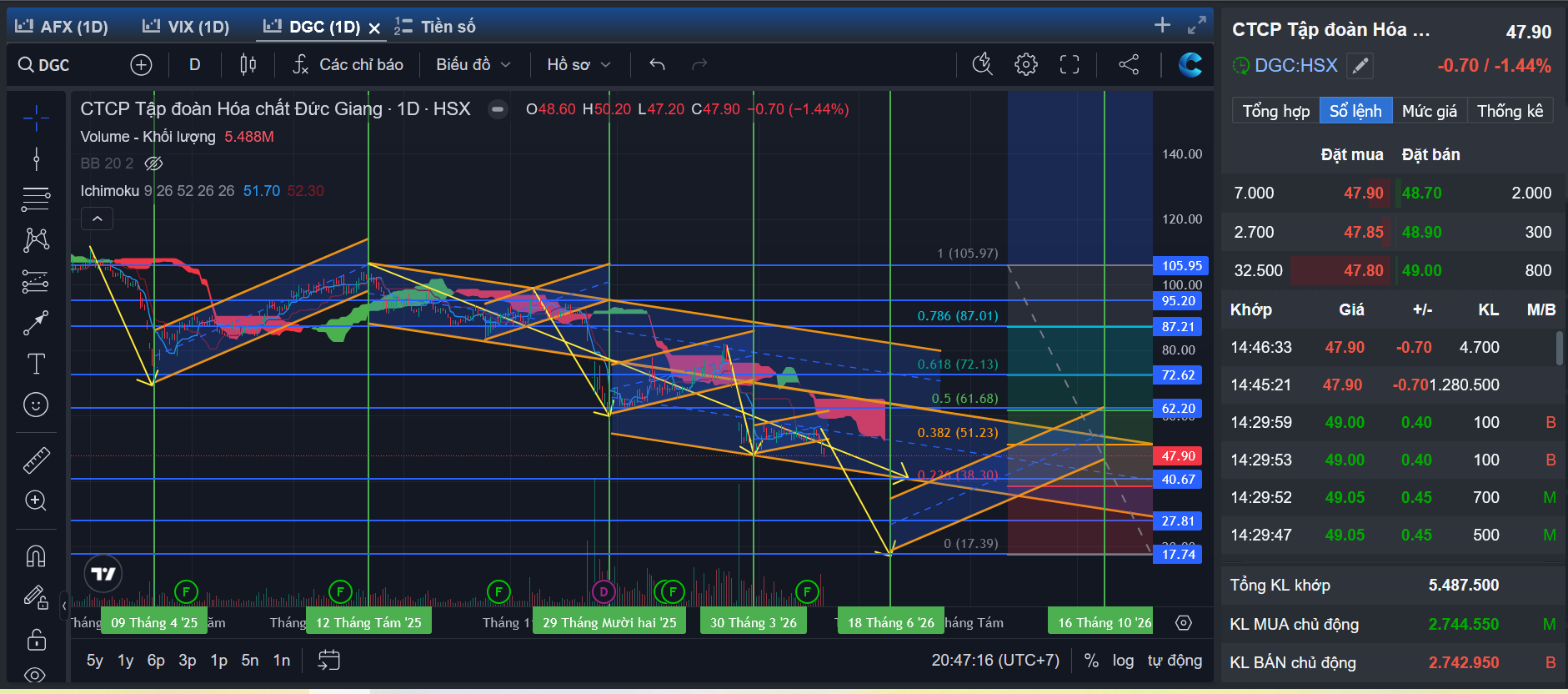Set the range to 1y
Screen dimensions: 1568x694
click(x=126, y=661)
